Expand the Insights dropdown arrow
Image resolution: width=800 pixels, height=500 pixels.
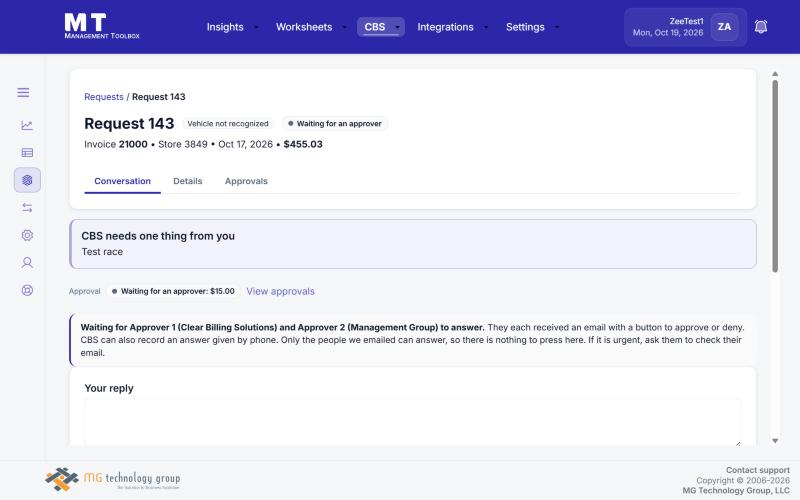pyautogui.click(x=256, y=27)
